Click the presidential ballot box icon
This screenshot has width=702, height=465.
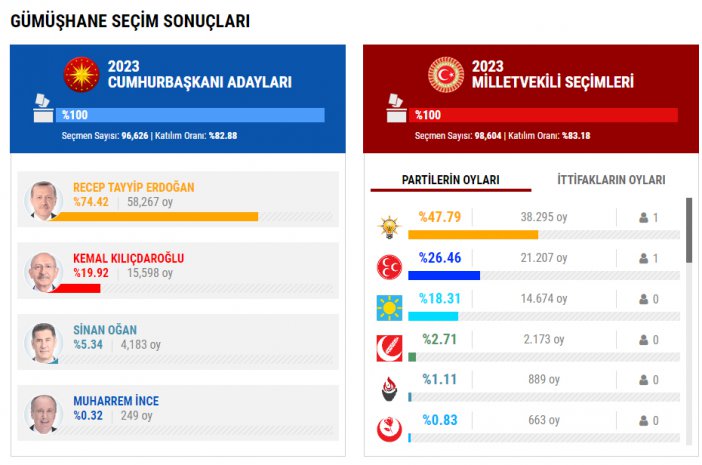[x=43, y=109]
